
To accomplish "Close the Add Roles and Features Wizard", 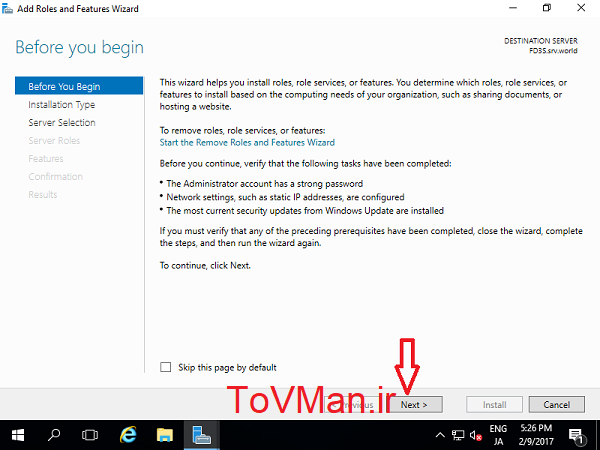I will pos(581,8).
